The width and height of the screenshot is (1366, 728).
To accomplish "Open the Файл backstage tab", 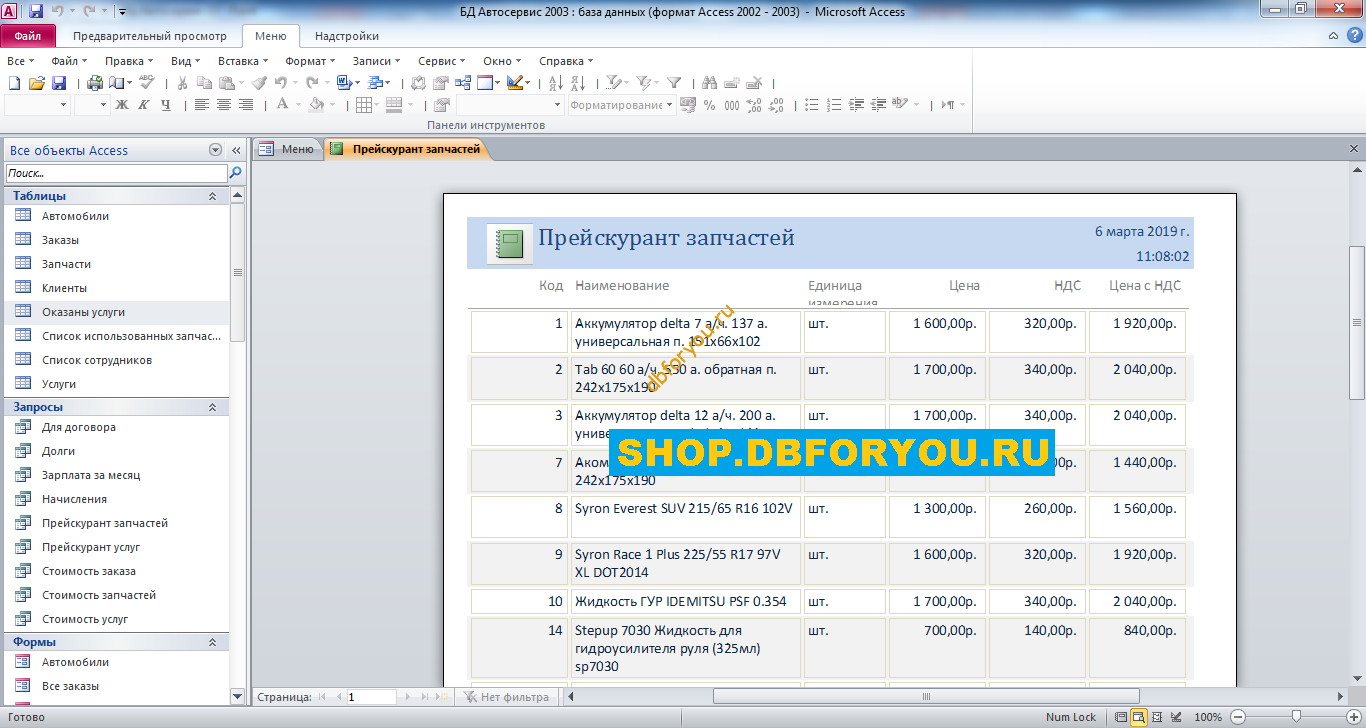I will [28, 36].
